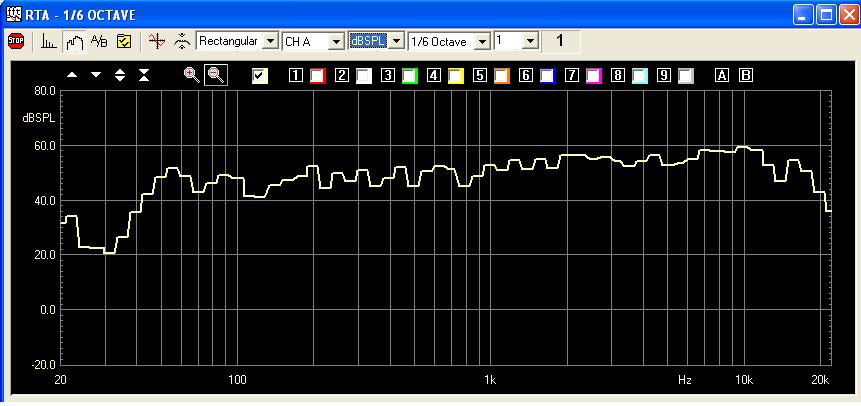This screenshot has height=406, width=861.
Task: Click the B button beside memories
Action: tap(745, 75)
